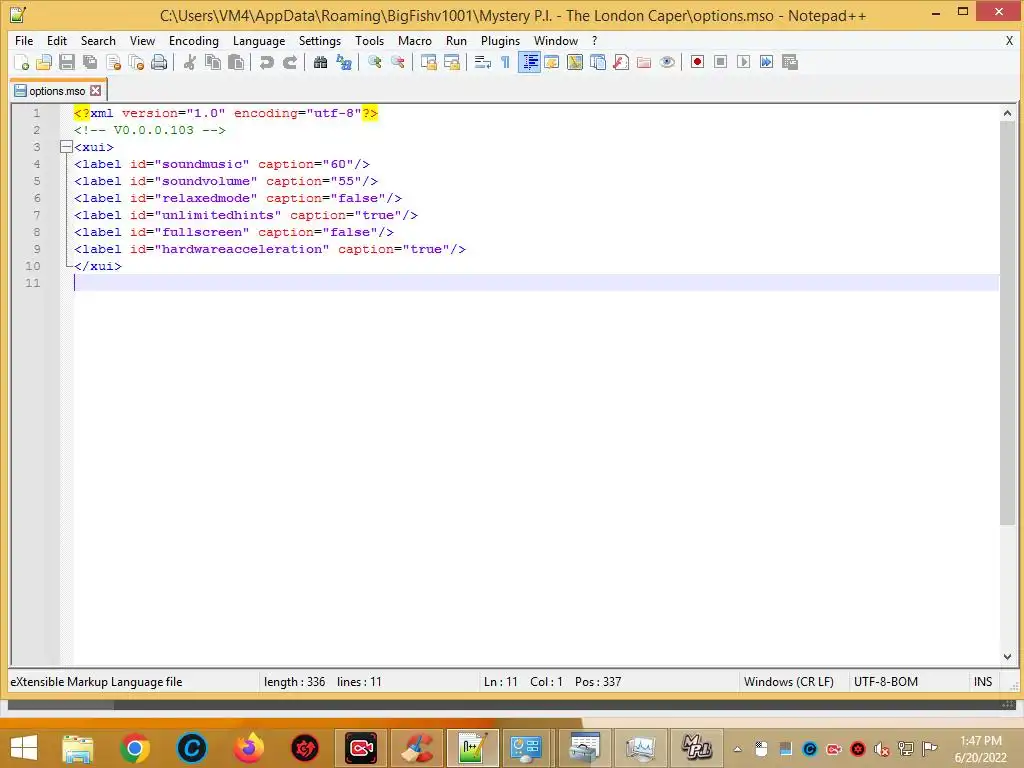Image resolution: width=1024 pixels, height=768 pixels.
Task: Click the Paste toolbar icon
Action: pyautogui.click(x=236, y=62)
